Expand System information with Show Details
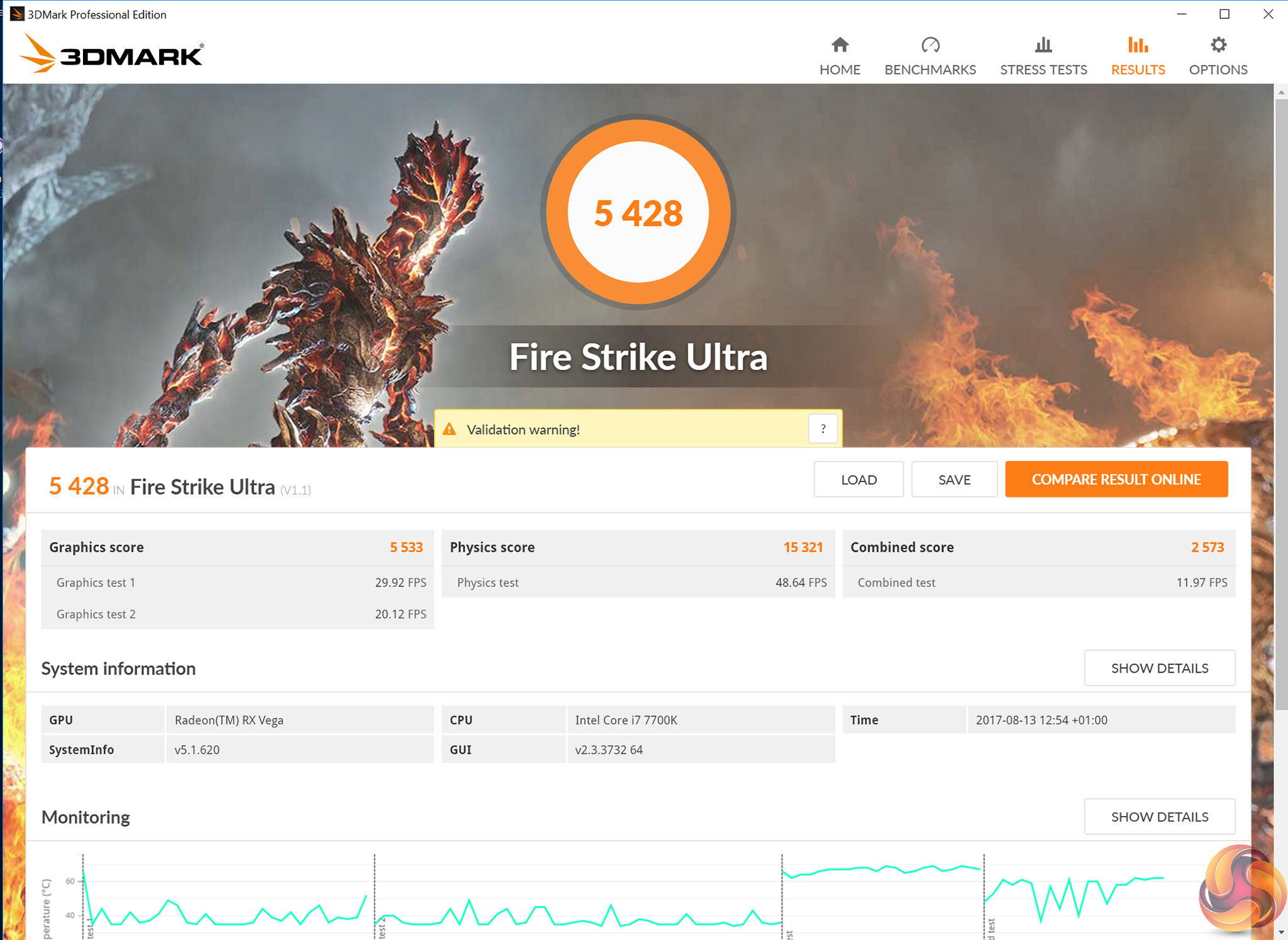This screenshot has width=1288, height=940. point(1159,668)
